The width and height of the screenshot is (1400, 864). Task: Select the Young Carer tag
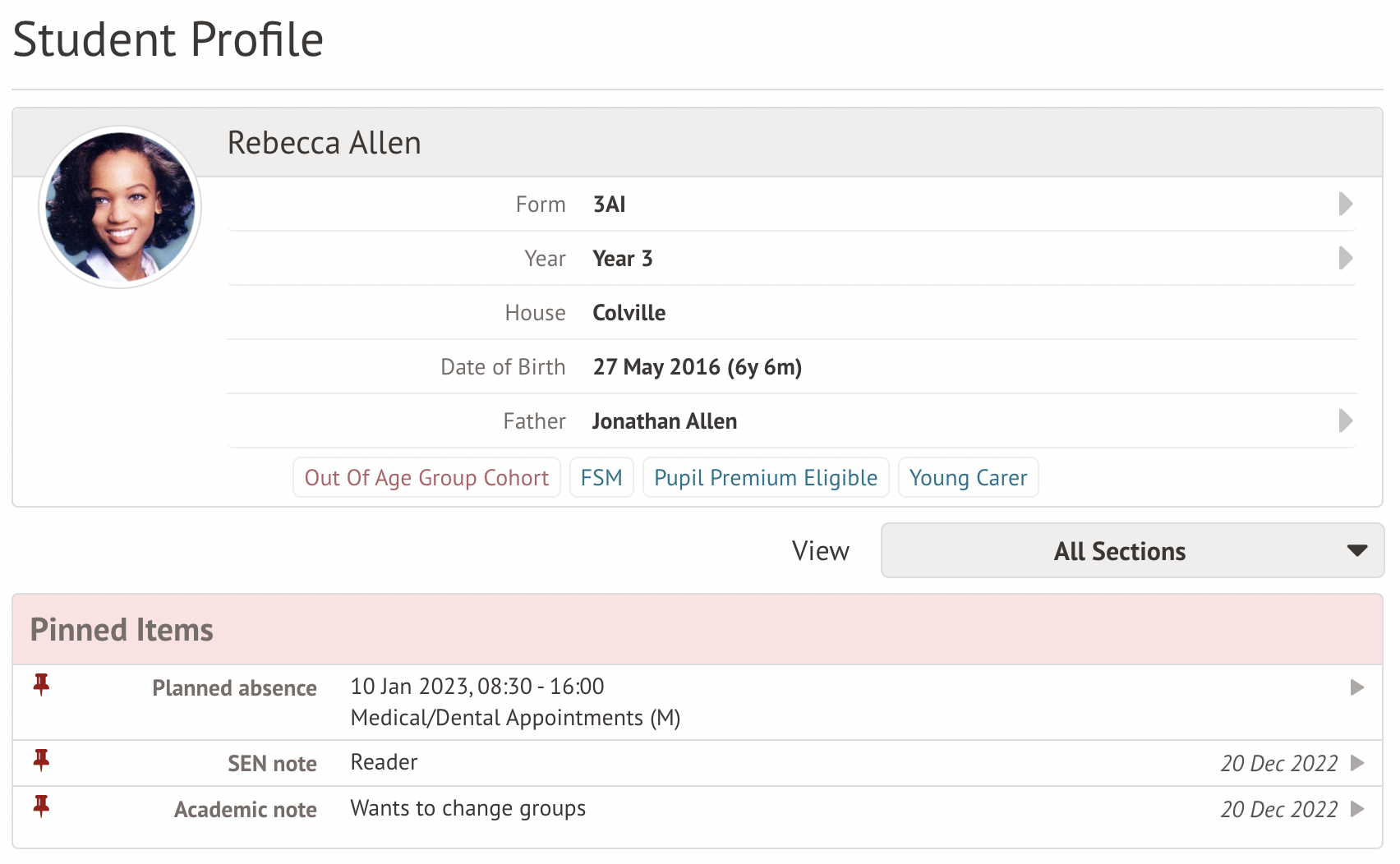pos(968,477)
